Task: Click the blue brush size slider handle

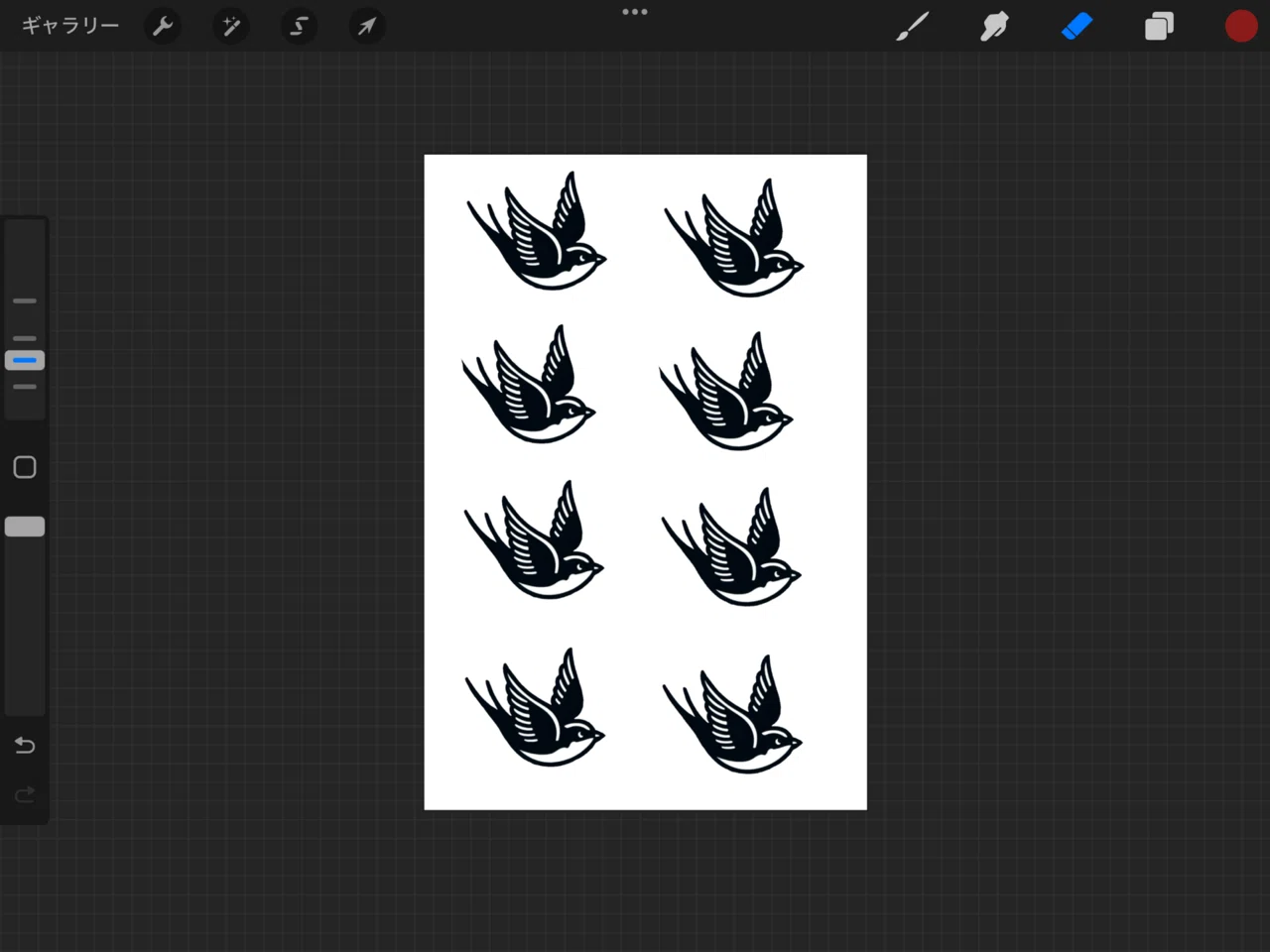Action: (25, 360)
